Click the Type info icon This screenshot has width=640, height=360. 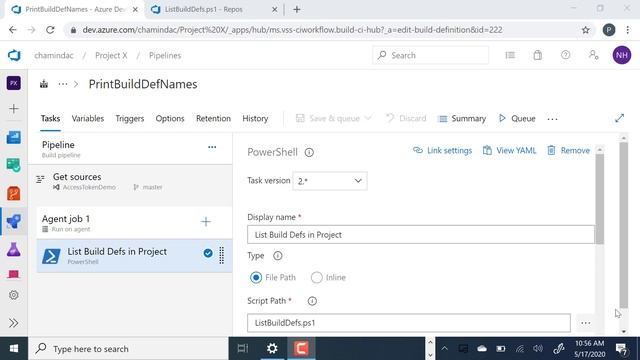coord(278,256)
